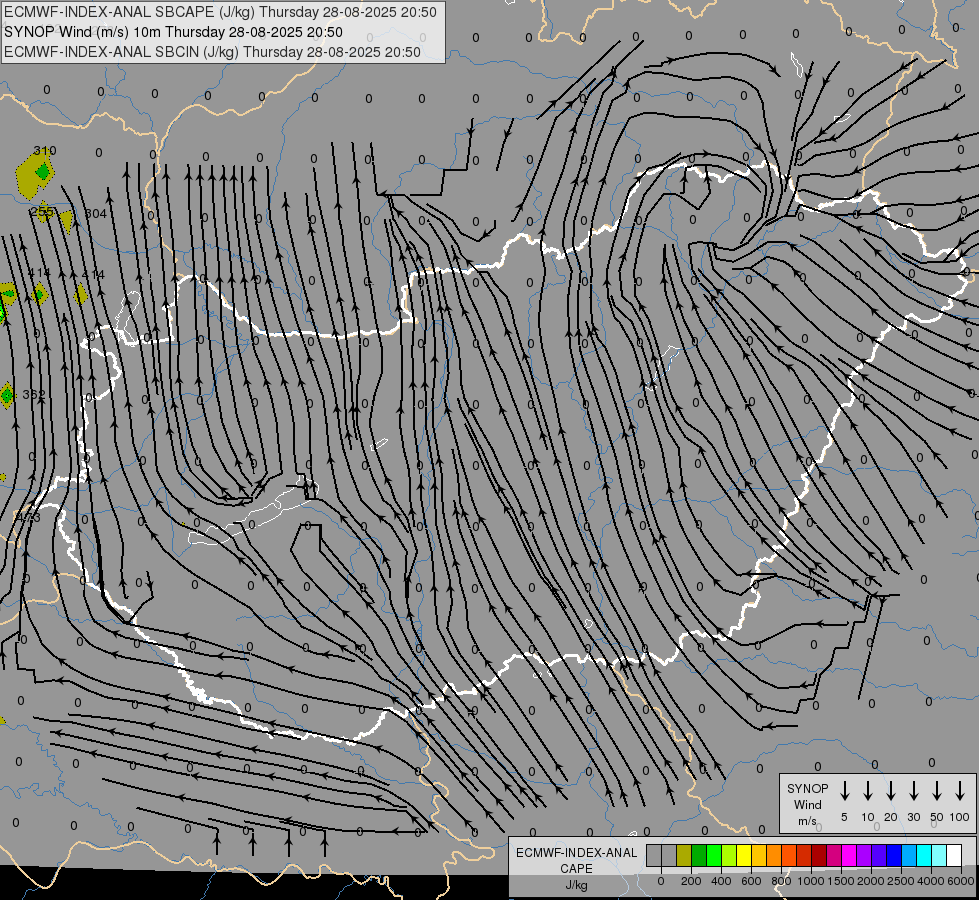Click the 1000 tick label on color bar
The image size is (979, 900).
(810, 881)
